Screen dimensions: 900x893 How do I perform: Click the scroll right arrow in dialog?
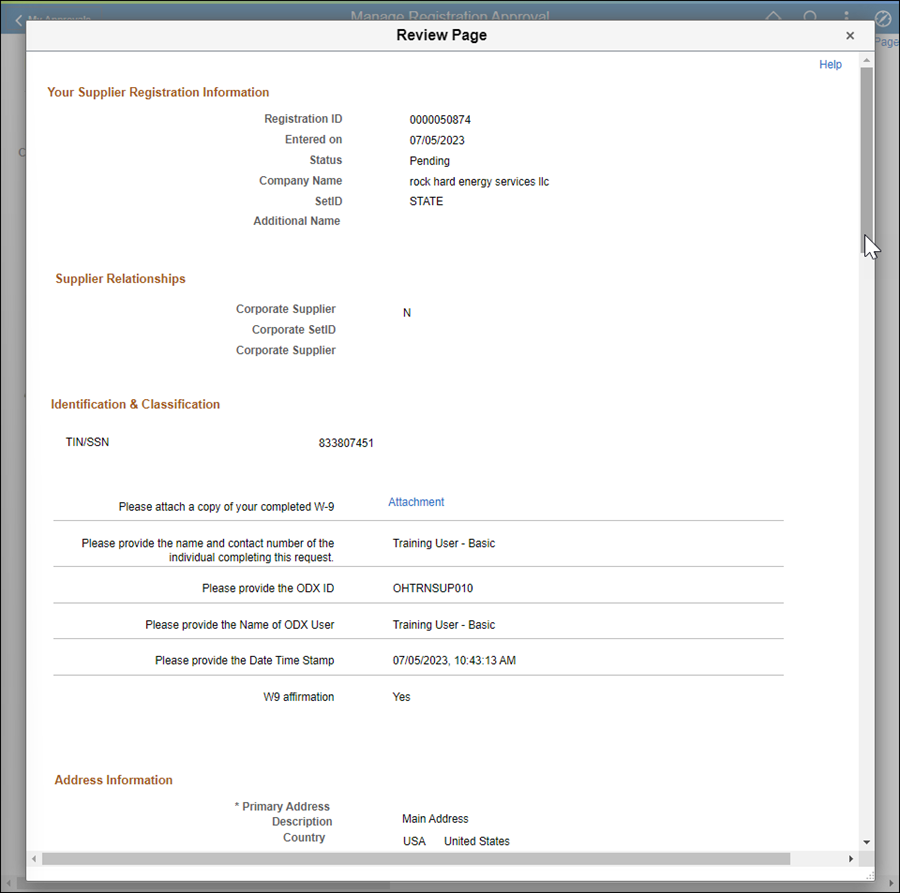pyautogui.click(x=851, y=859)
